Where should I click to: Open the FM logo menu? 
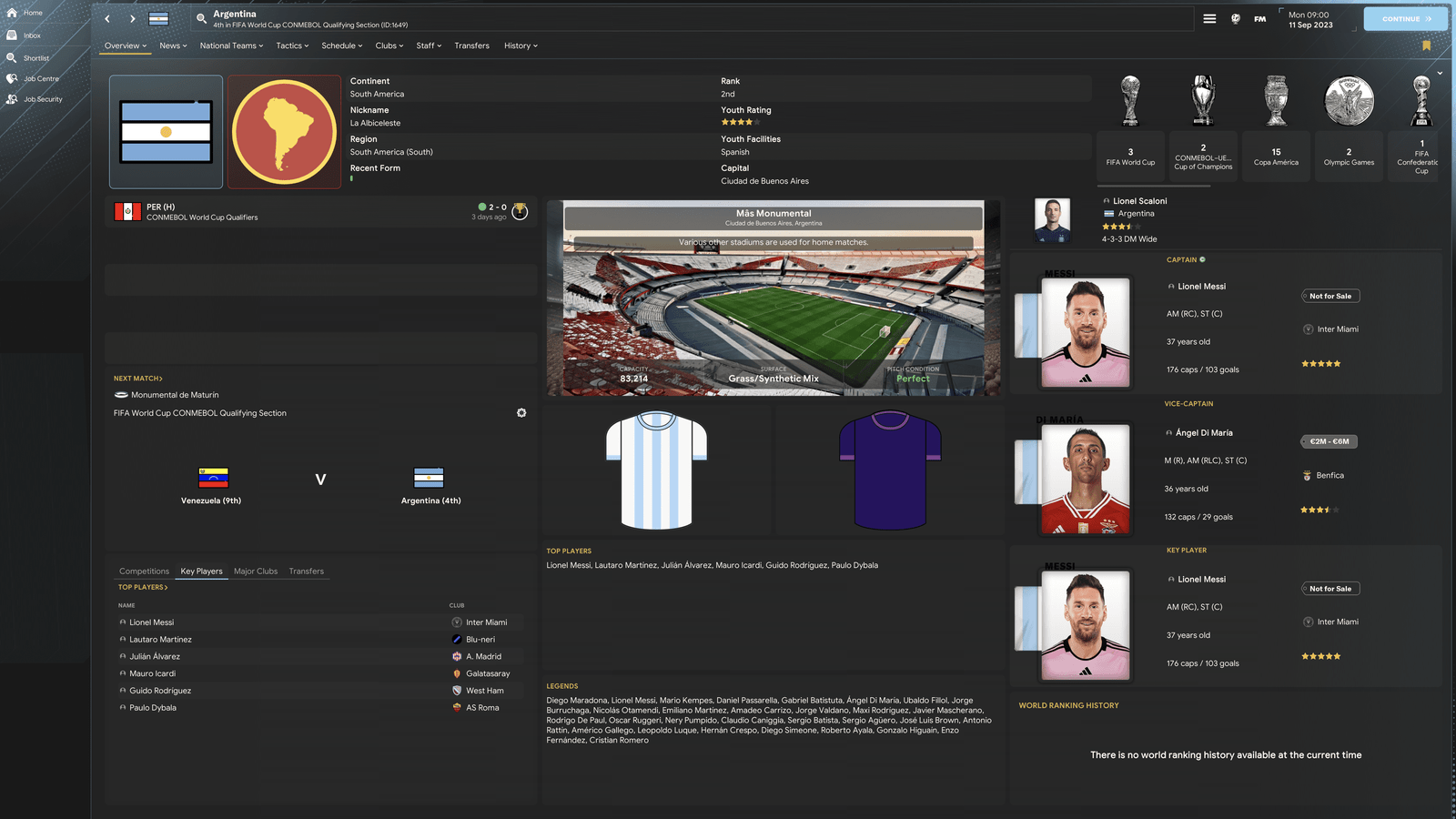click(x=1260, y=18)
